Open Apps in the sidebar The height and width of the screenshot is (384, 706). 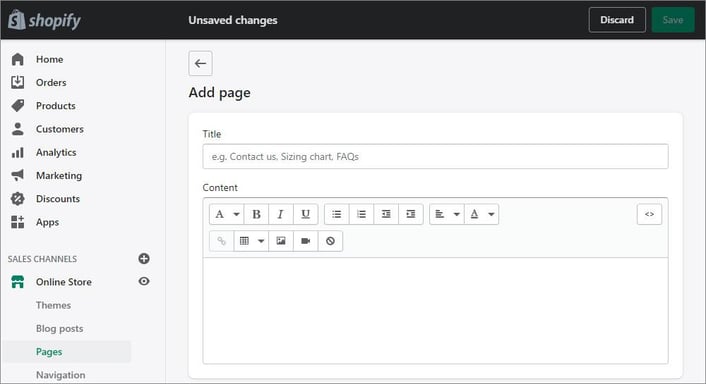(47, 222)
